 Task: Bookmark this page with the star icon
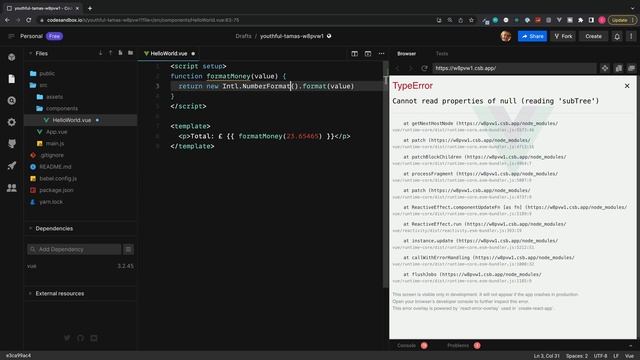click(x=471, y=20)
